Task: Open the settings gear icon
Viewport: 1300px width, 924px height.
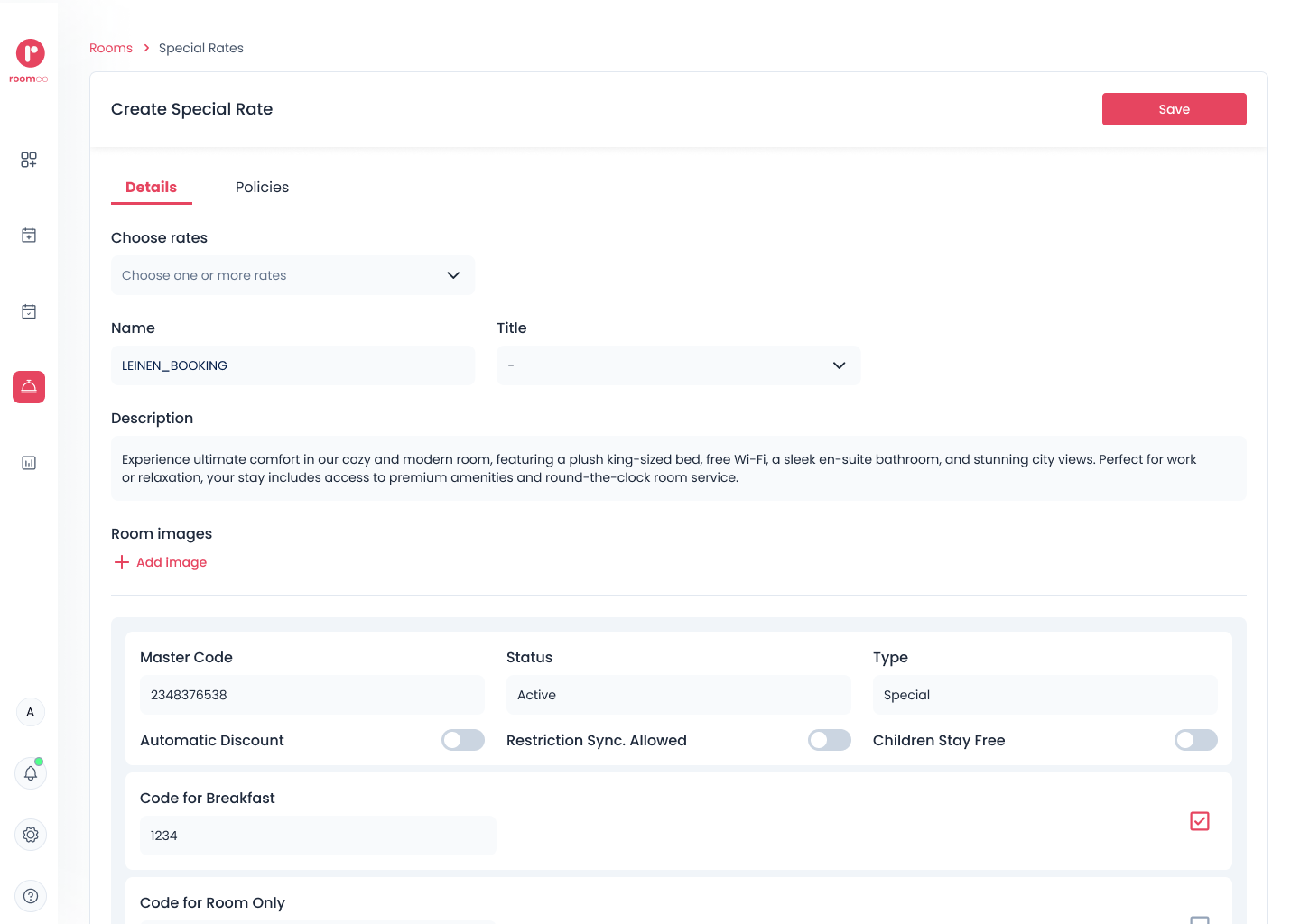Action: [x=31, y=835]
